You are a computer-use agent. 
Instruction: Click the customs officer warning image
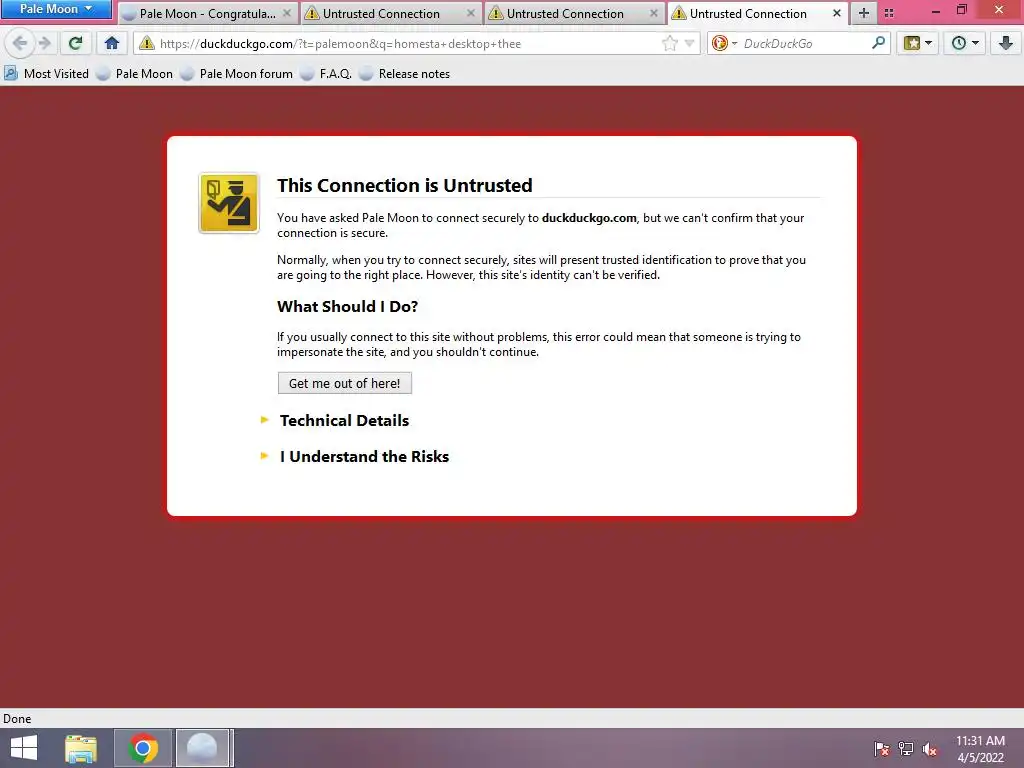click(x=229, y=203)
